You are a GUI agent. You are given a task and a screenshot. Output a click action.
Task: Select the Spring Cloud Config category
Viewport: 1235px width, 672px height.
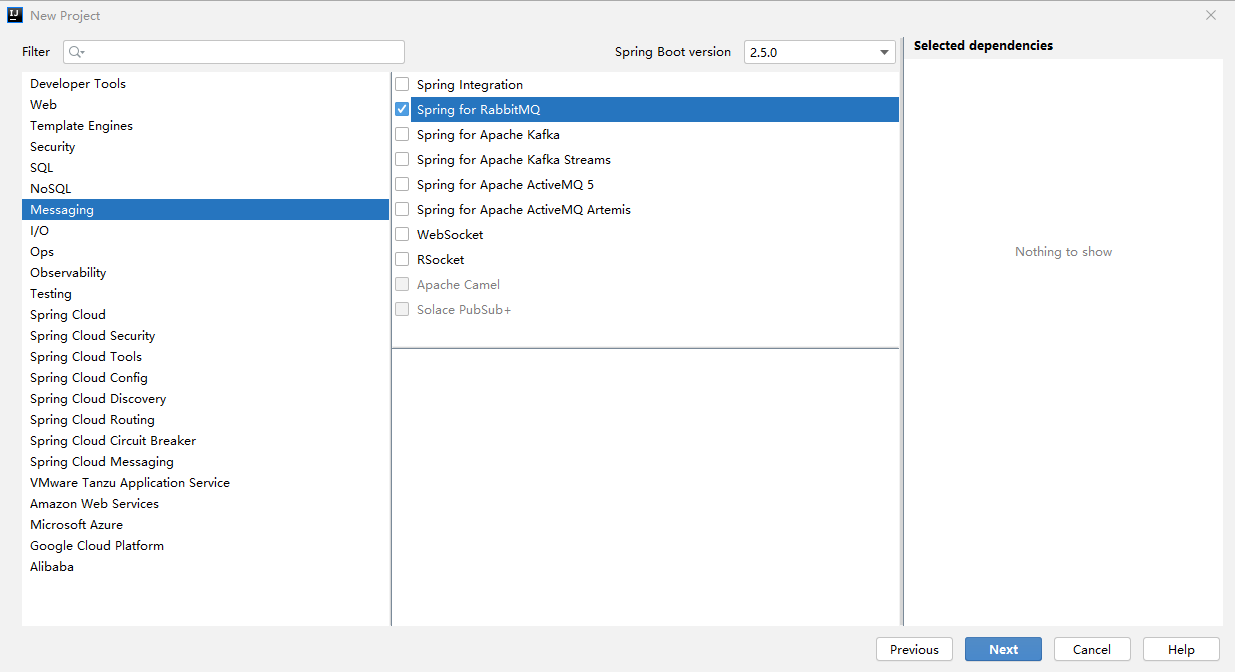(x=205, y=378)
